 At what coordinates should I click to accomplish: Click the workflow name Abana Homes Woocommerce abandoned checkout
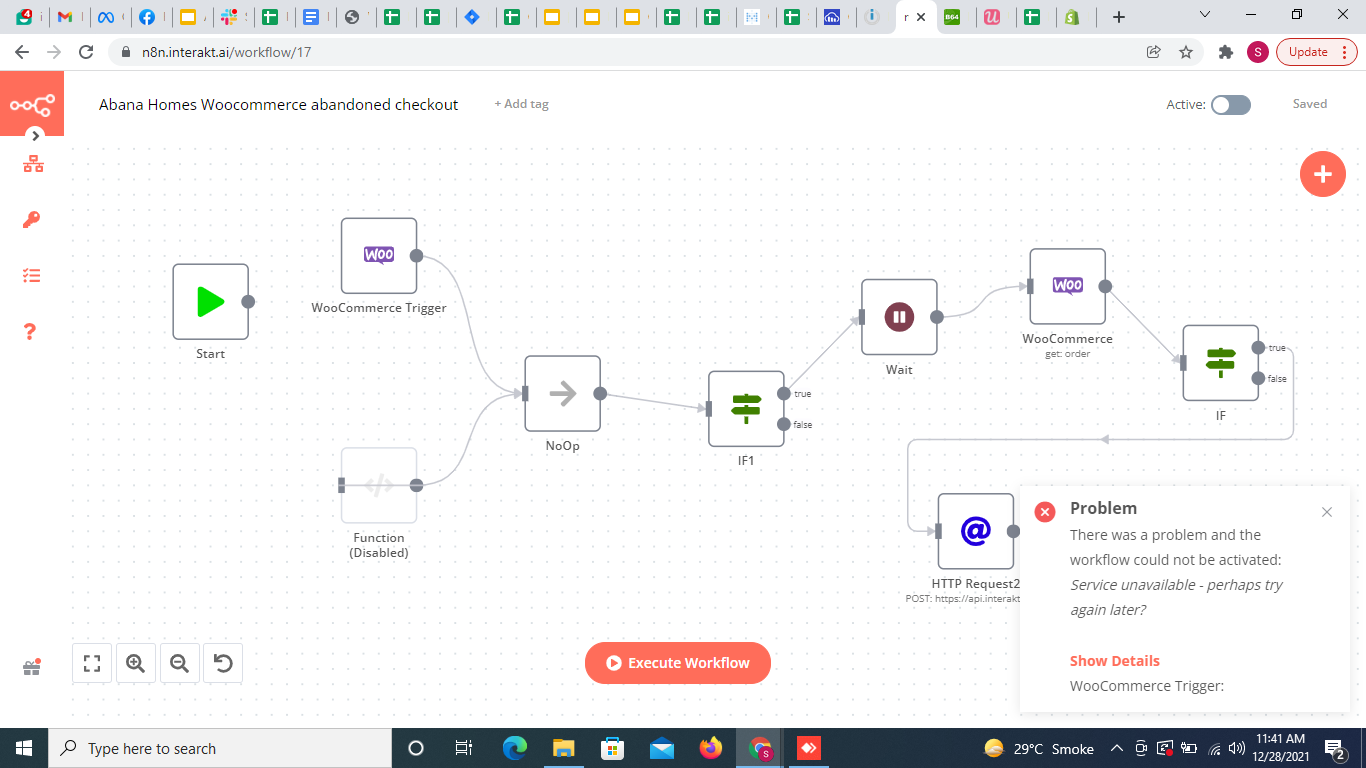click(x=279, y=104)
